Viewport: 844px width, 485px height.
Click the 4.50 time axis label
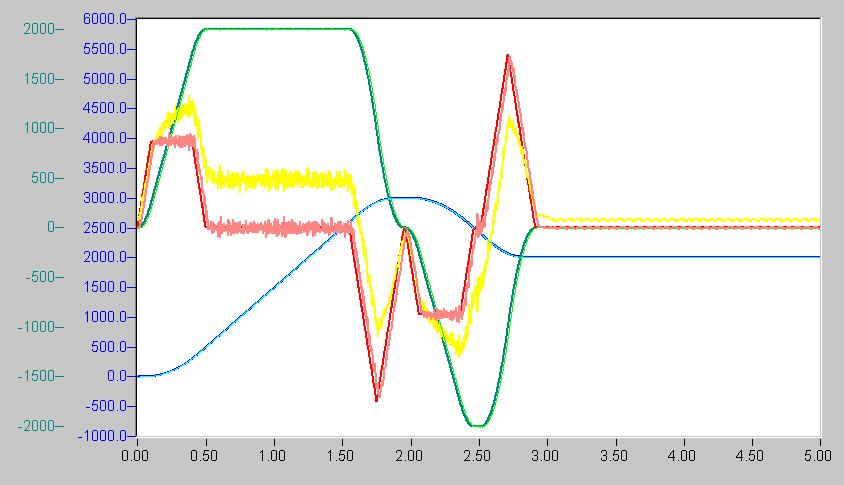pos(750,456)
